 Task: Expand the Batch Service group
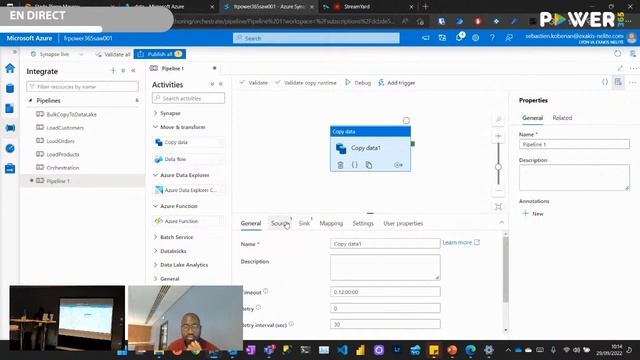click(x=155, y=237)
